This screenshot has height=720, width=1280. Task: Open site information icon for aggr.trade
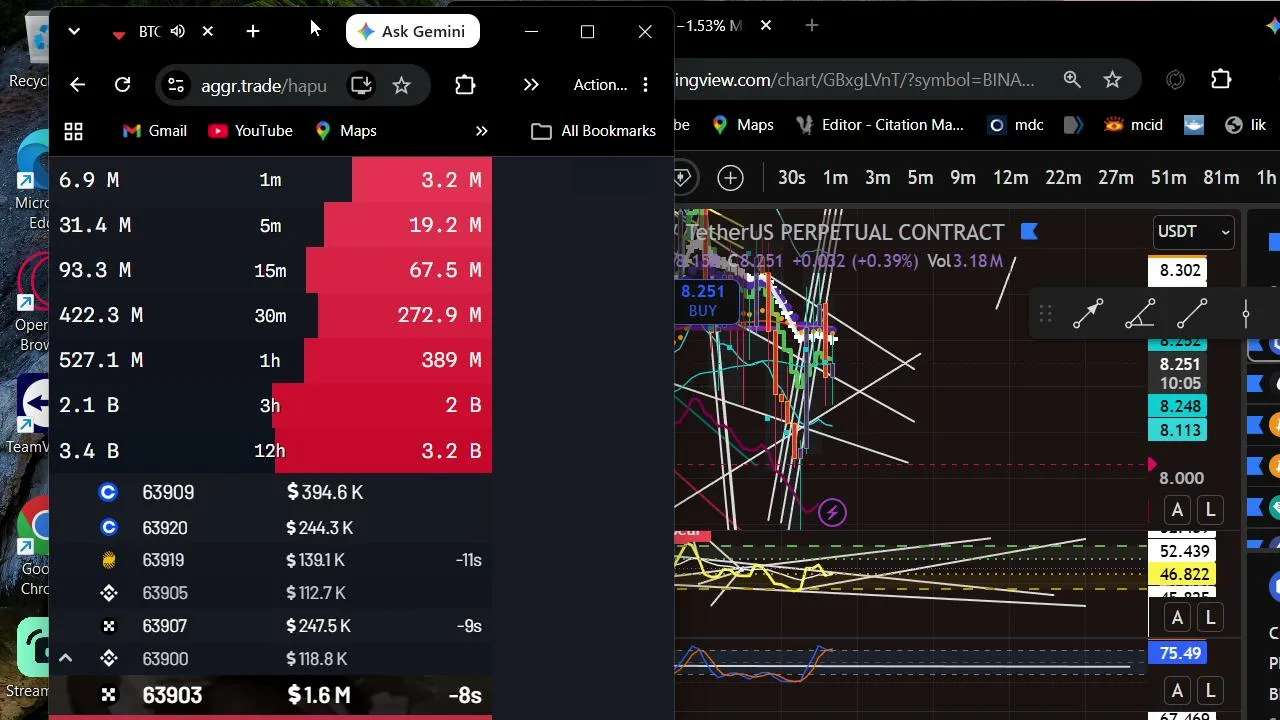click(x=176, y=85)
